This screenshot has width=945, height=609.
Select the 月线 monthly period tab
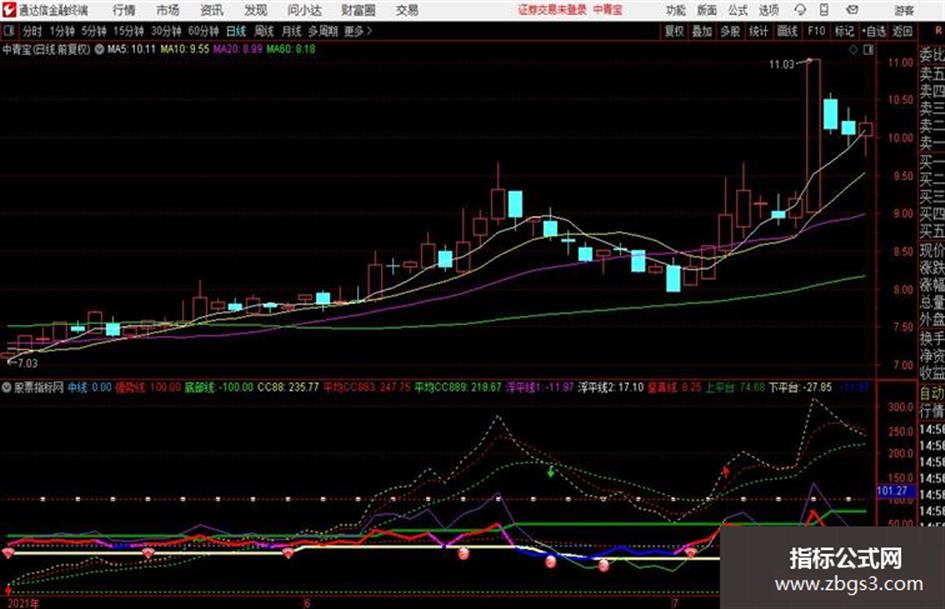[292, 31]
